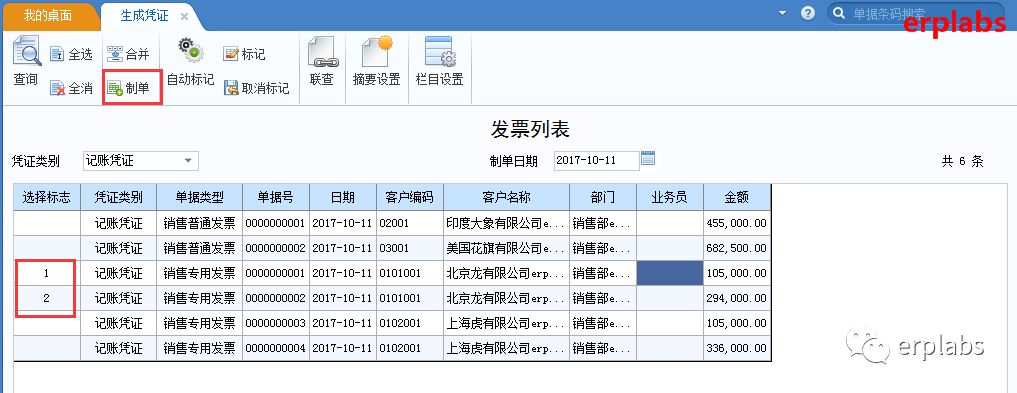
Task: Click 上海虎有限公司 in the 0000000003 row
Action: [507, 323]
